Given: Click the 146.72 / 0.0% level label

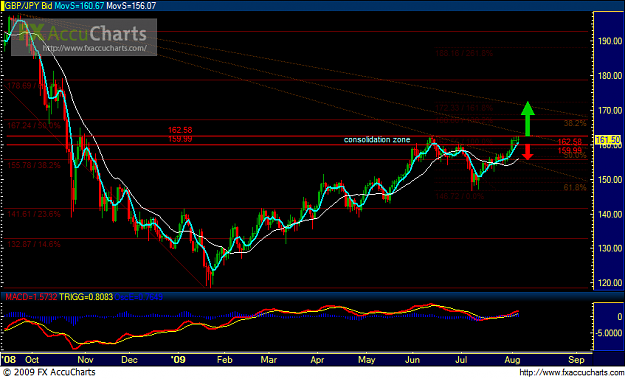Looking at the screenshot, I should [x=459, y=196].
